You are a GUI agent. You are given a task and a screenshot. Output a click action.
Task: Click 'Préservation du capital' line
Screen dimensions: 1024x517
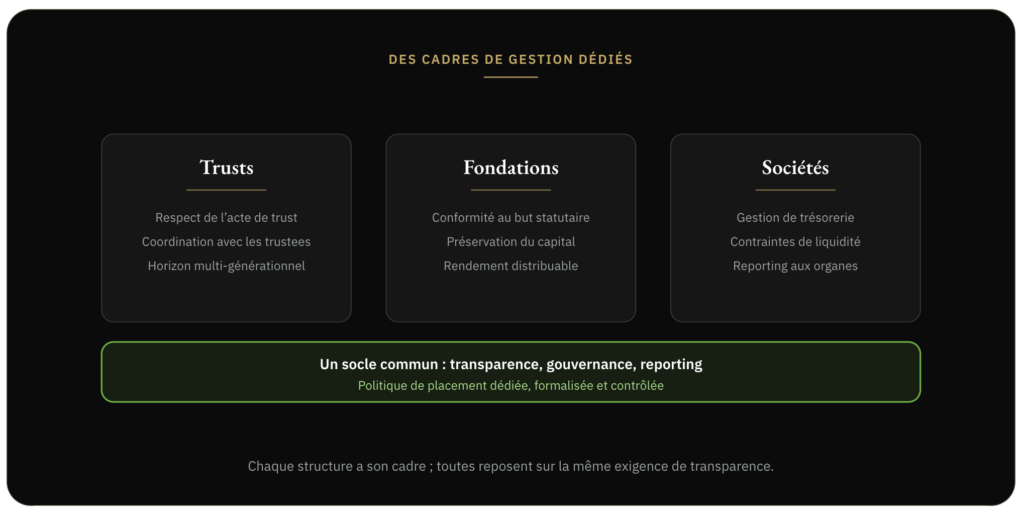[x=511, y=242]
